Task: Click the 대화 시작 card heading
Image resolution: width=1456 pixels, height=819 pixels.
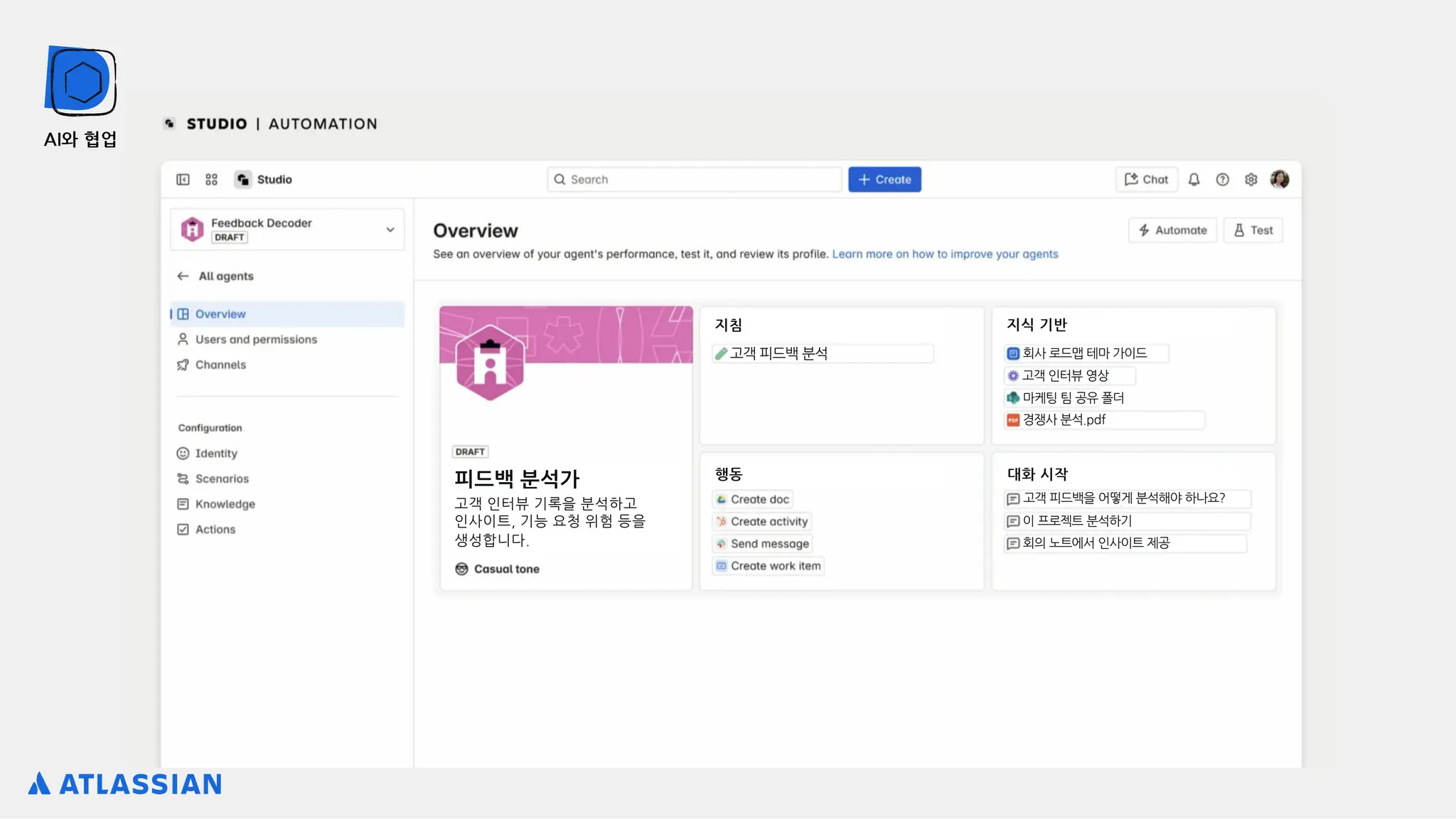Action: point(1037,474)
